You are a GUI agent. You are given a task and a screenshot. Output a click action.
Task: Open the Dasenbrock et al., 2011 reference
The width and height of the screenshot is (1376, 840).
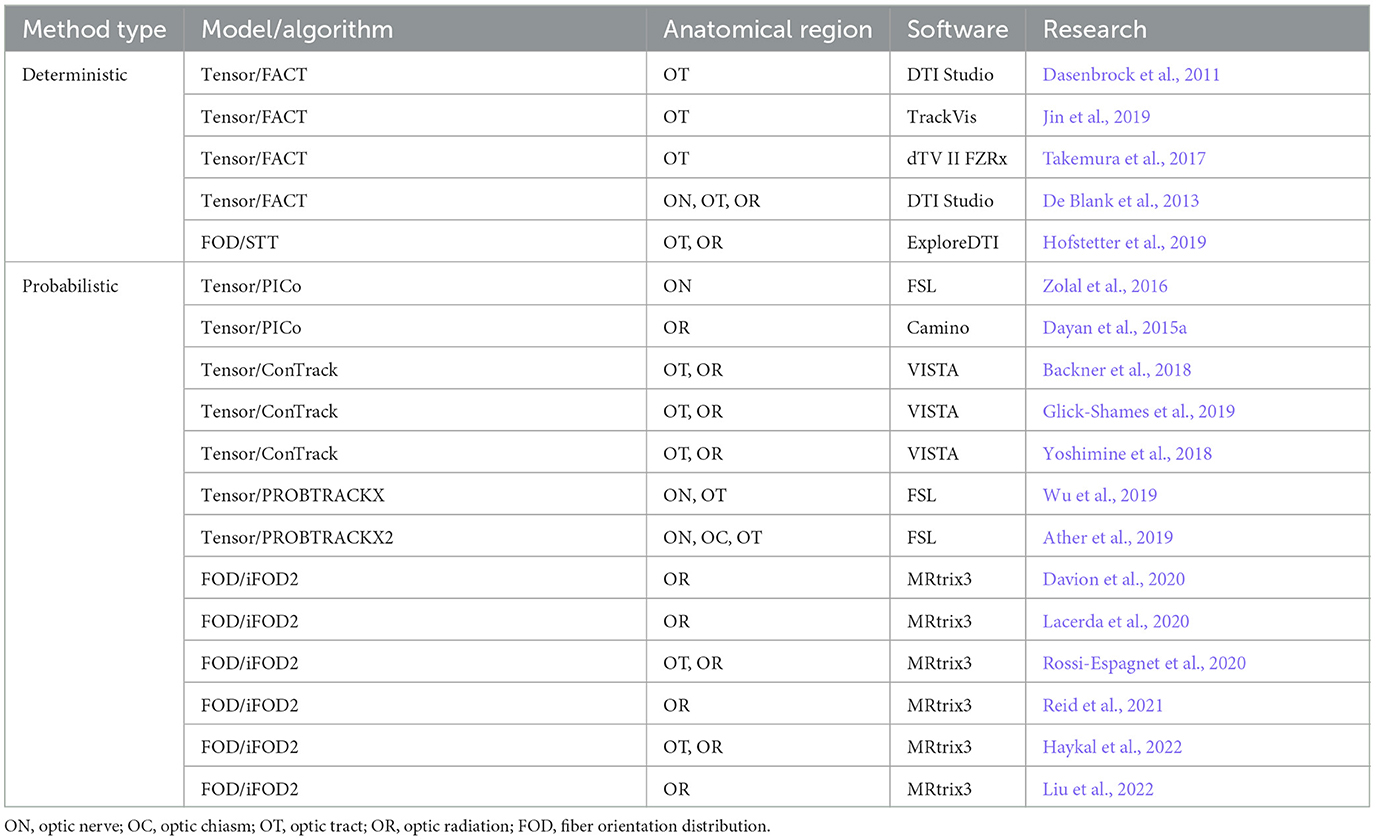tap(1131, 74)
